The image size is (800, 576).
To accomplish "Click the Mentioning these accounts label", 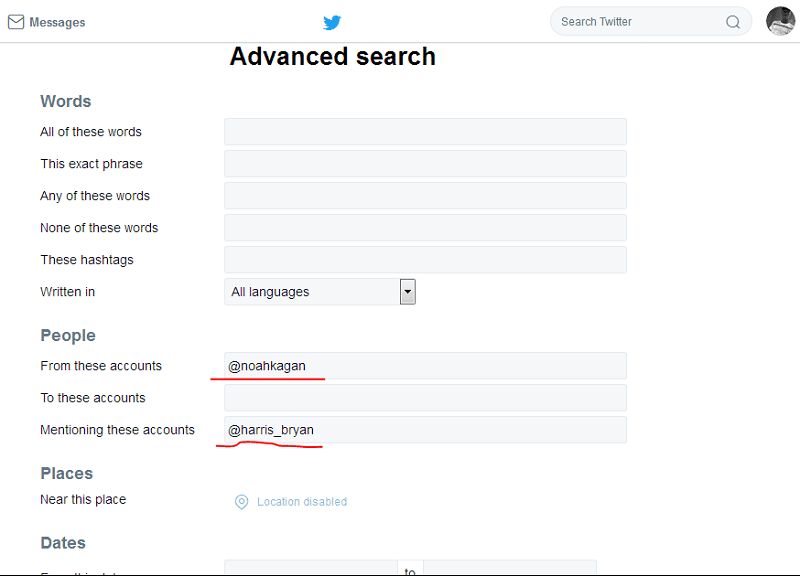I will 117,430.
